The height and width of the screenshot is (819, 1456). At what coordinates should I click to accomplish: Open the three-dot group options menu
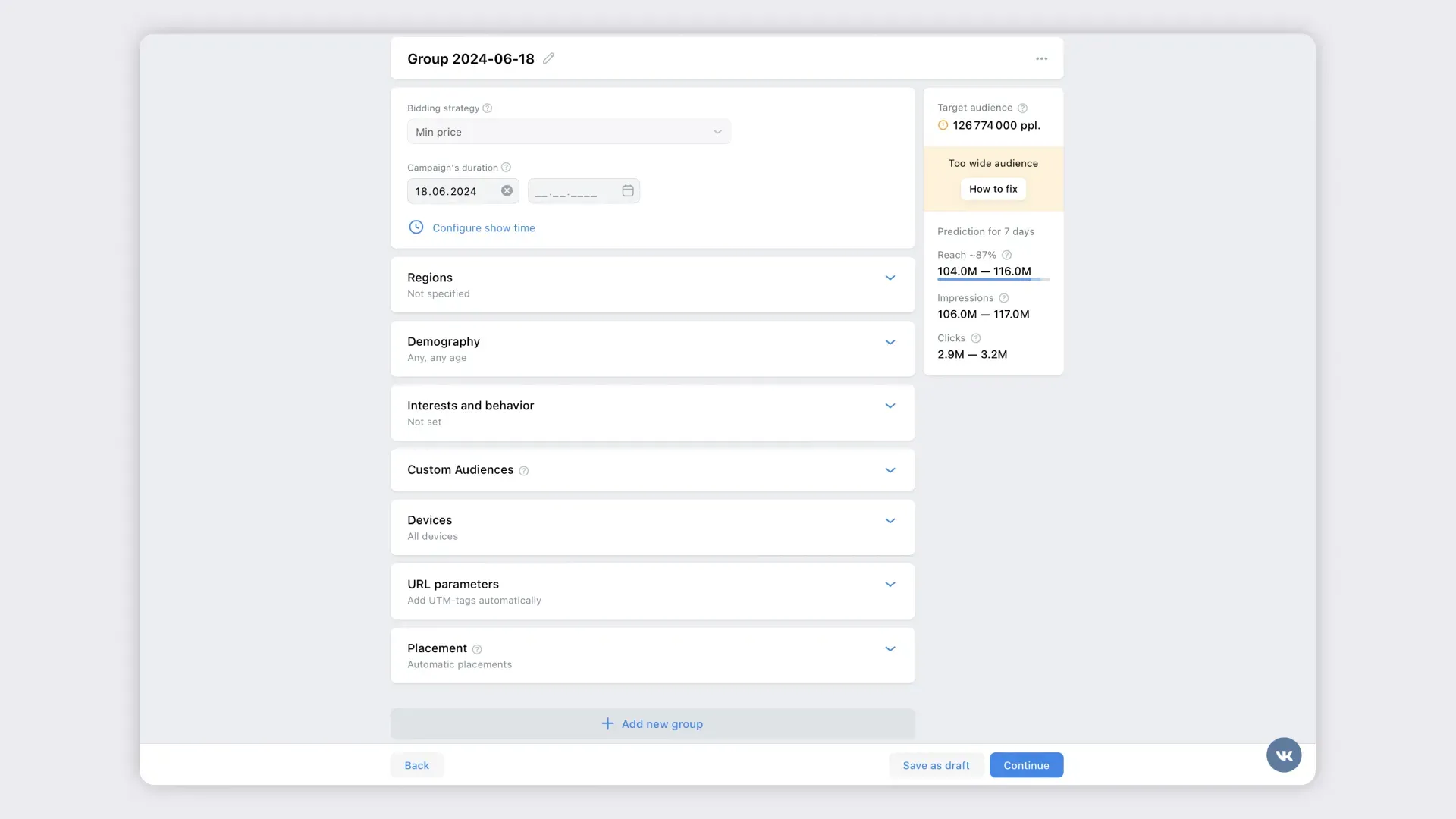(x=1041, y=58)
